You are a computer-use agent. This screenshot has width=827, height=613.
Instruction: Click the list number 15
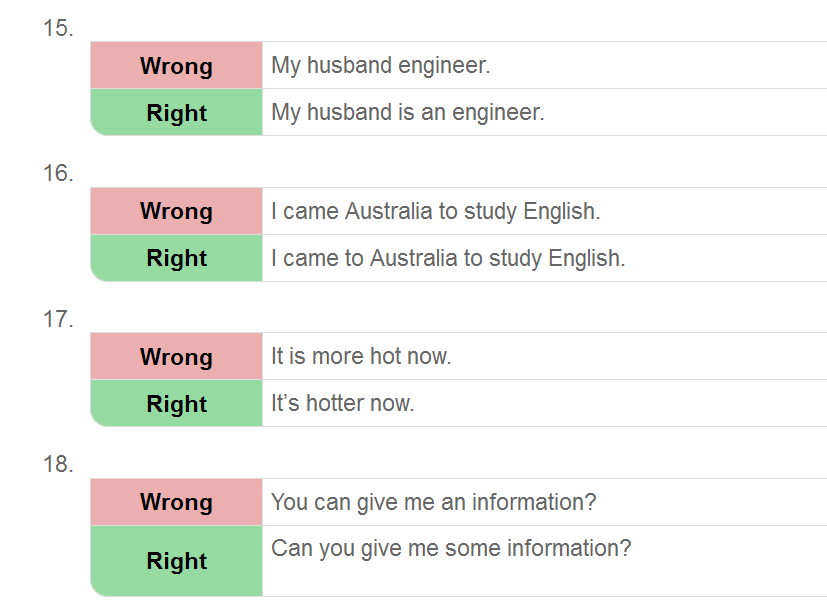[58, 28]
